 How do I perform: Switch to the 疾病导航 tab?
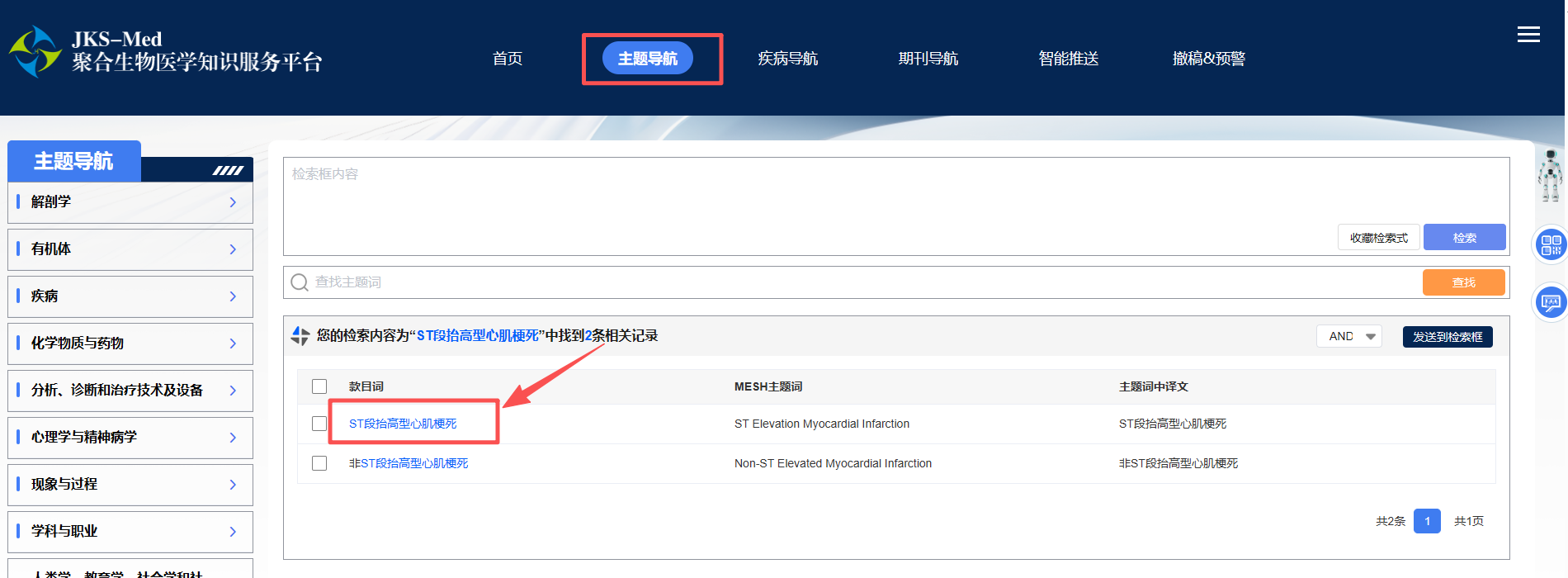click(x=787, y=59)
